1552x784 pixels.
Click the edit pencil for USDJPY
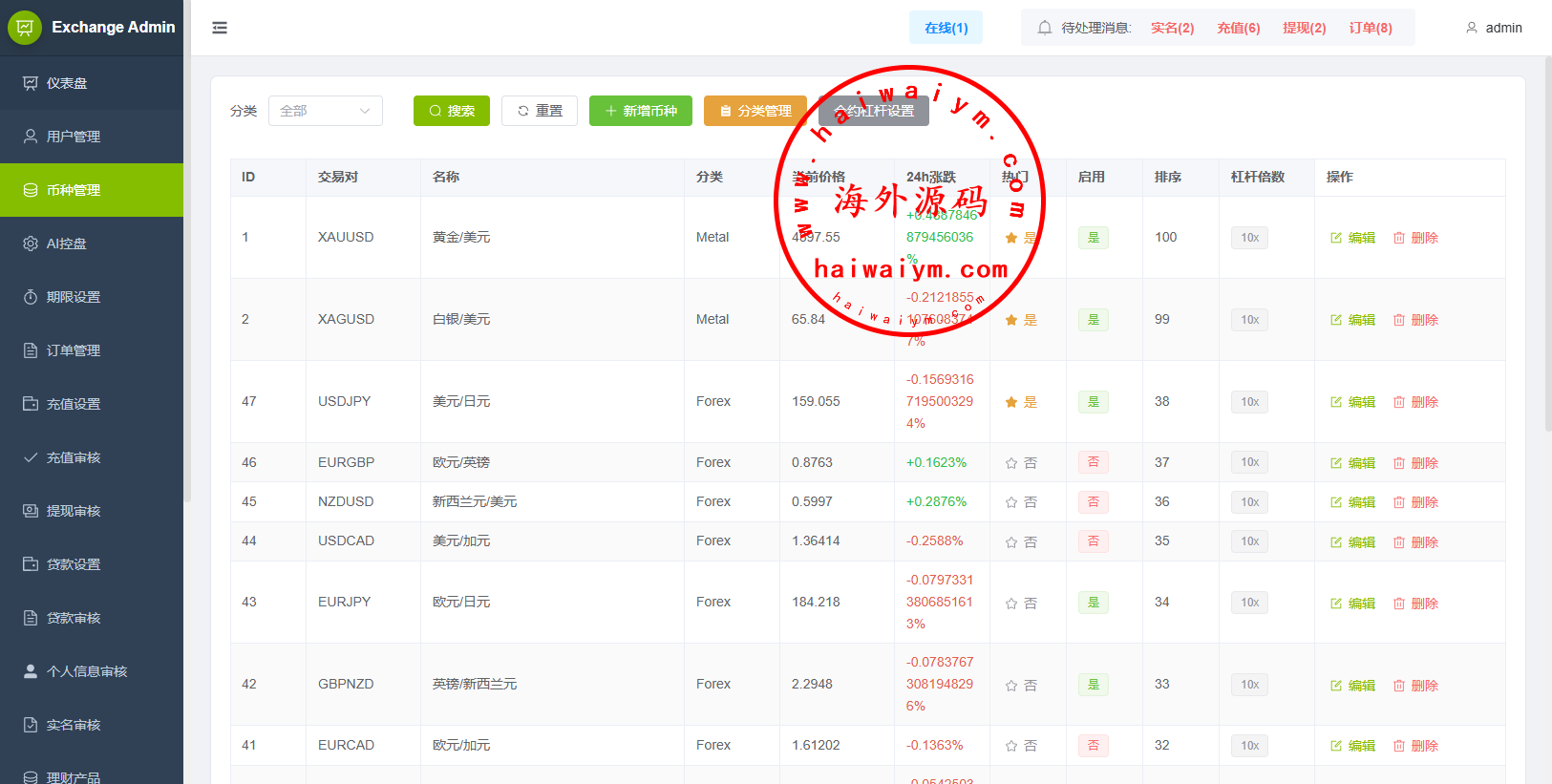point(1336,402)
